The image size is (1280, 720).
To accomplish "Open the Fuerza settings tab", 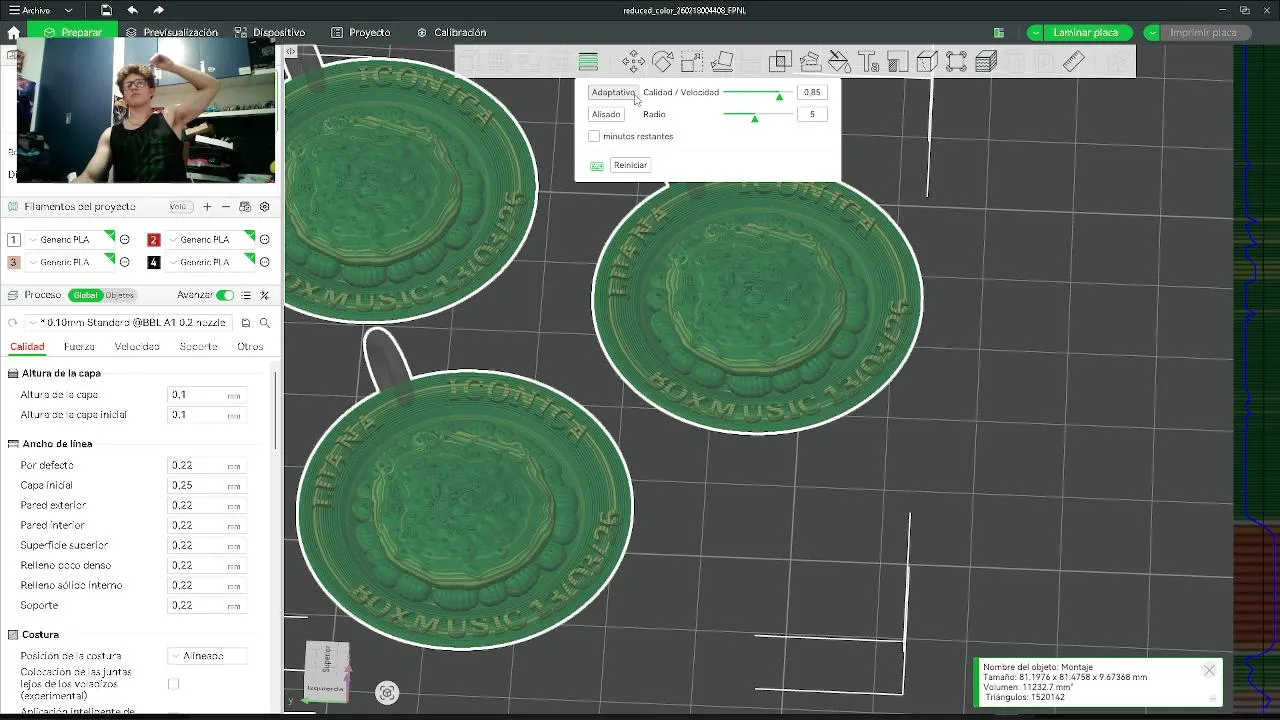I will [79, 347].
